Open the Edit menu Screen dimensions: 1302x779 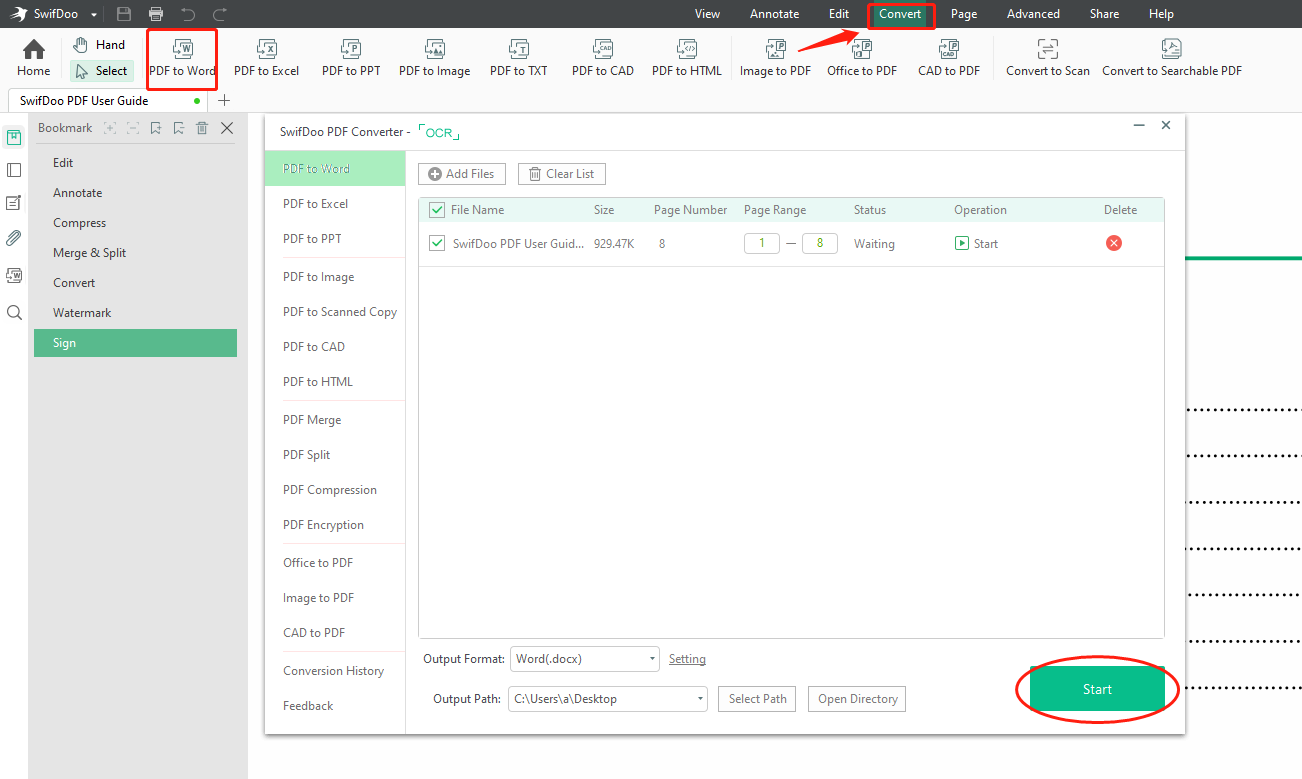click(x=839, y=14)
